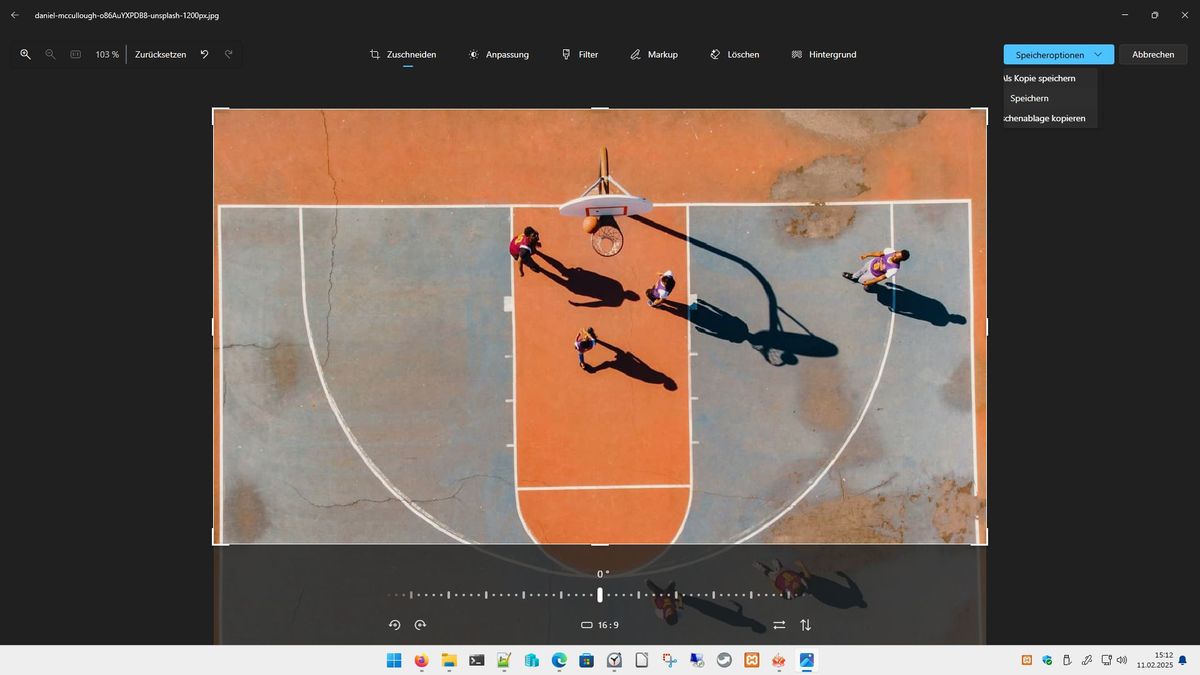Viewport: 1200px width, 675px height.
Task: Switch to the Anpassung tab
Action: click(498, 54)
